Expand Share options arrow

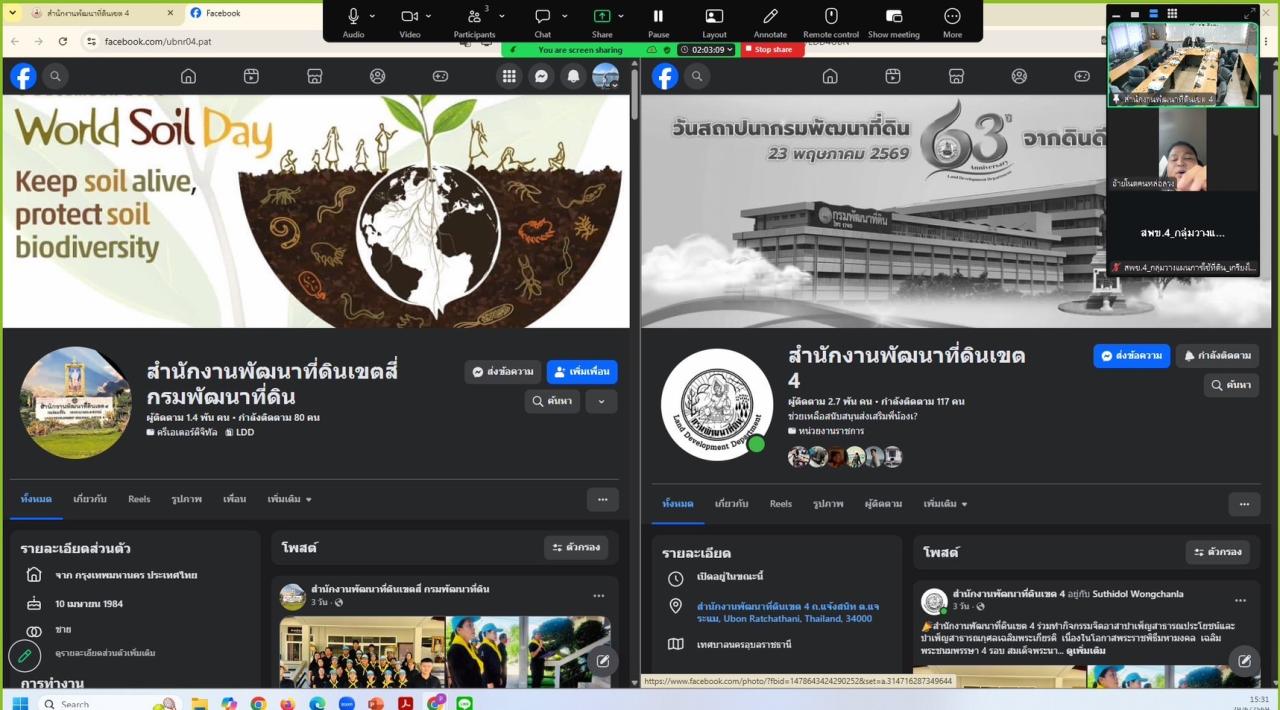pyautogui.click(x=621, y=17)
